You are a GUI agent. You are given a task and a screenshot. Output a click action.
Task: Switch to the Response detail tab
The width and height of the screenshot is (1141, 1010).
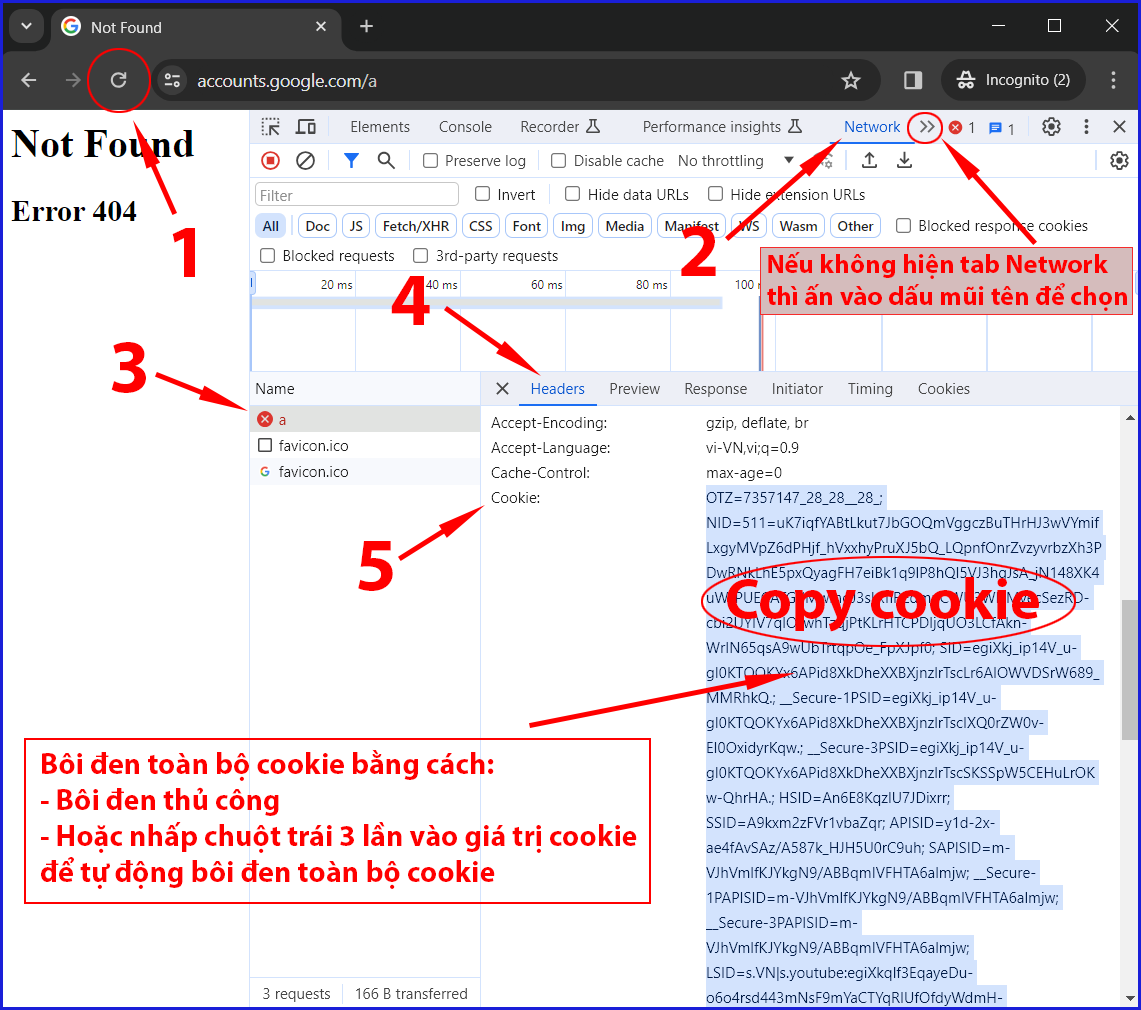pos(715,389)
